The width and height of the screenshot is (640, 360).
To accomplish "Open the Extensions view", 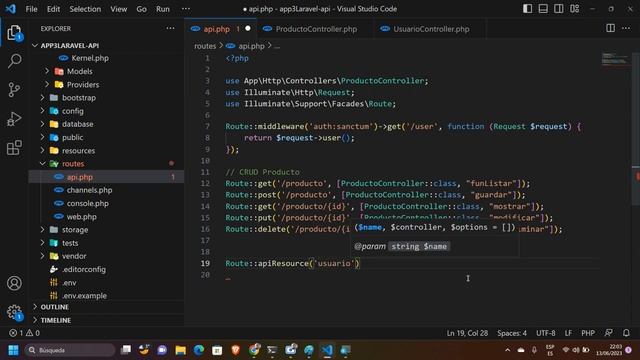I will [x=14, y=148].
